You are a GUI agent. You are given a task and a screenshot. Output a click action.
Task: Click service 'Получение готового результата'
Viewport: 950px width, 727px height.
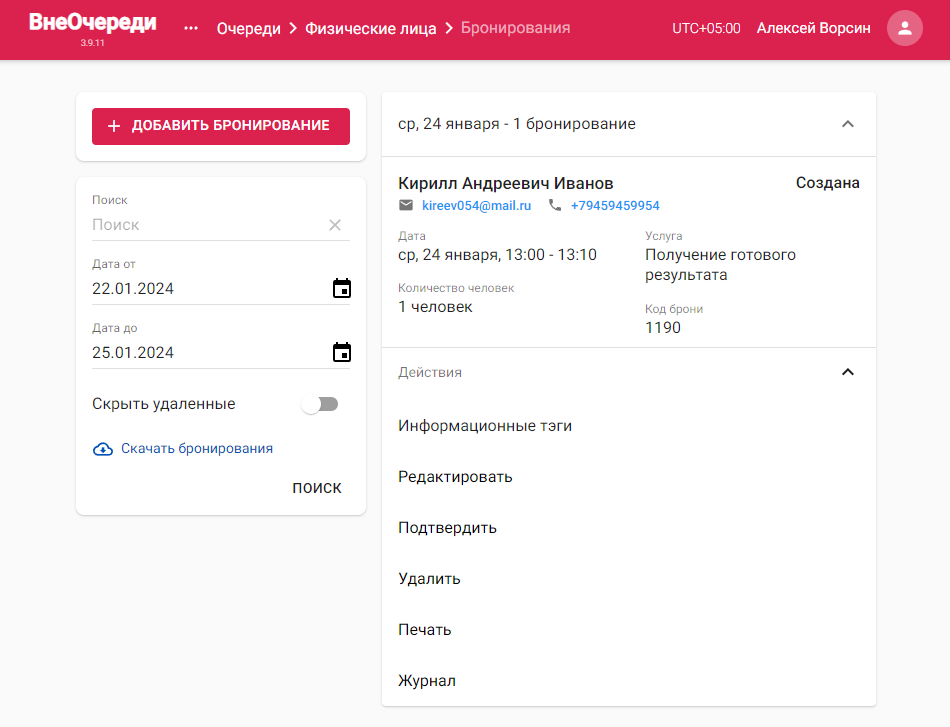coord(720,265)
